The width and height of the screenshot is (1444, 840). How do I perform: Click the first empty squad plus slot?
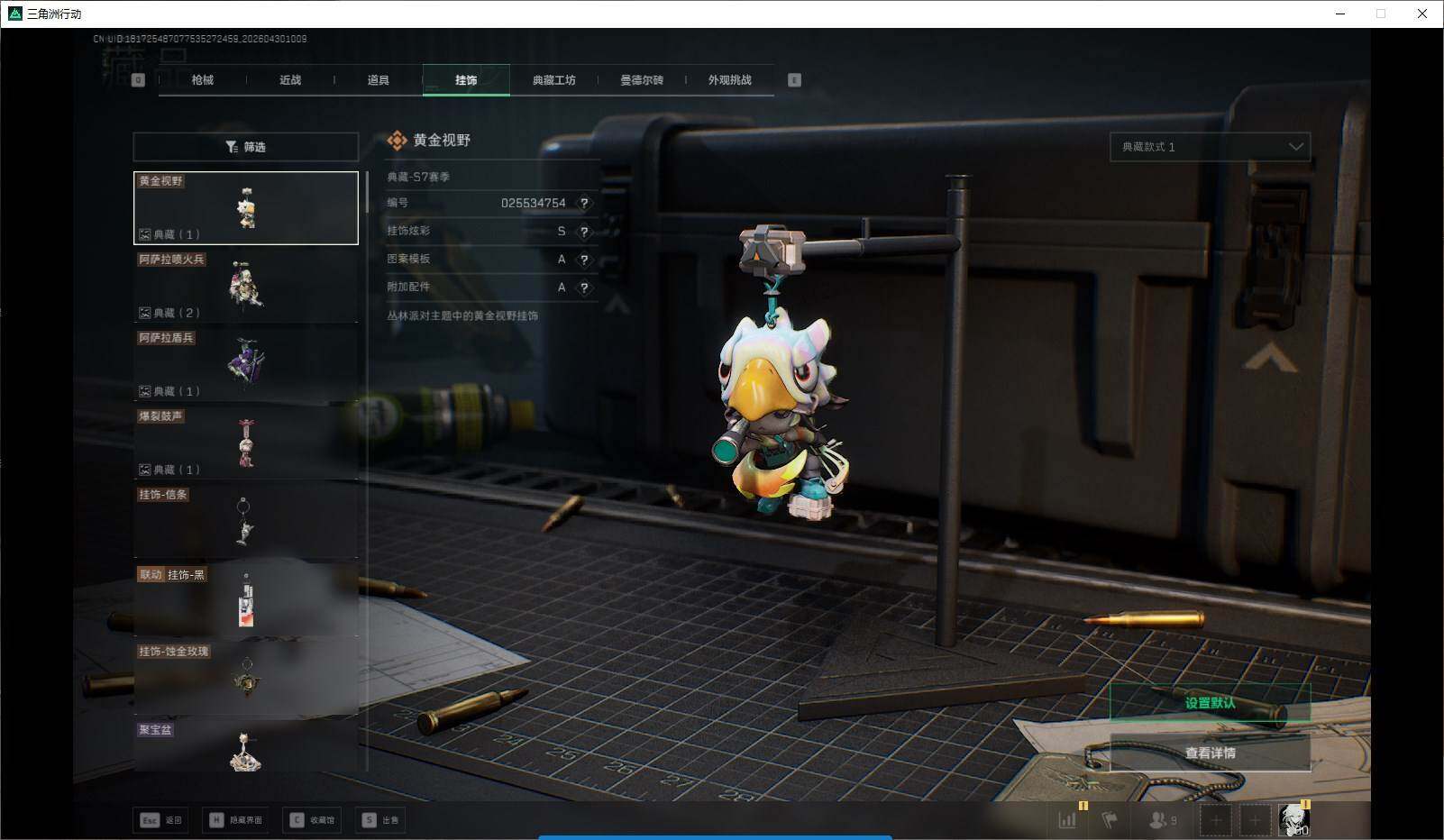(1215, 820)
